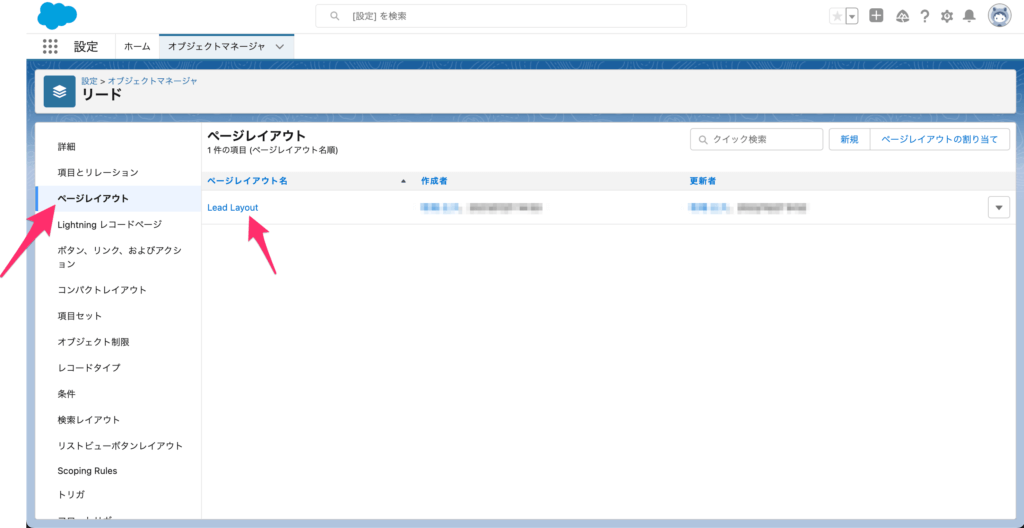Open 詳細 in the sidebar

point(66,147)
